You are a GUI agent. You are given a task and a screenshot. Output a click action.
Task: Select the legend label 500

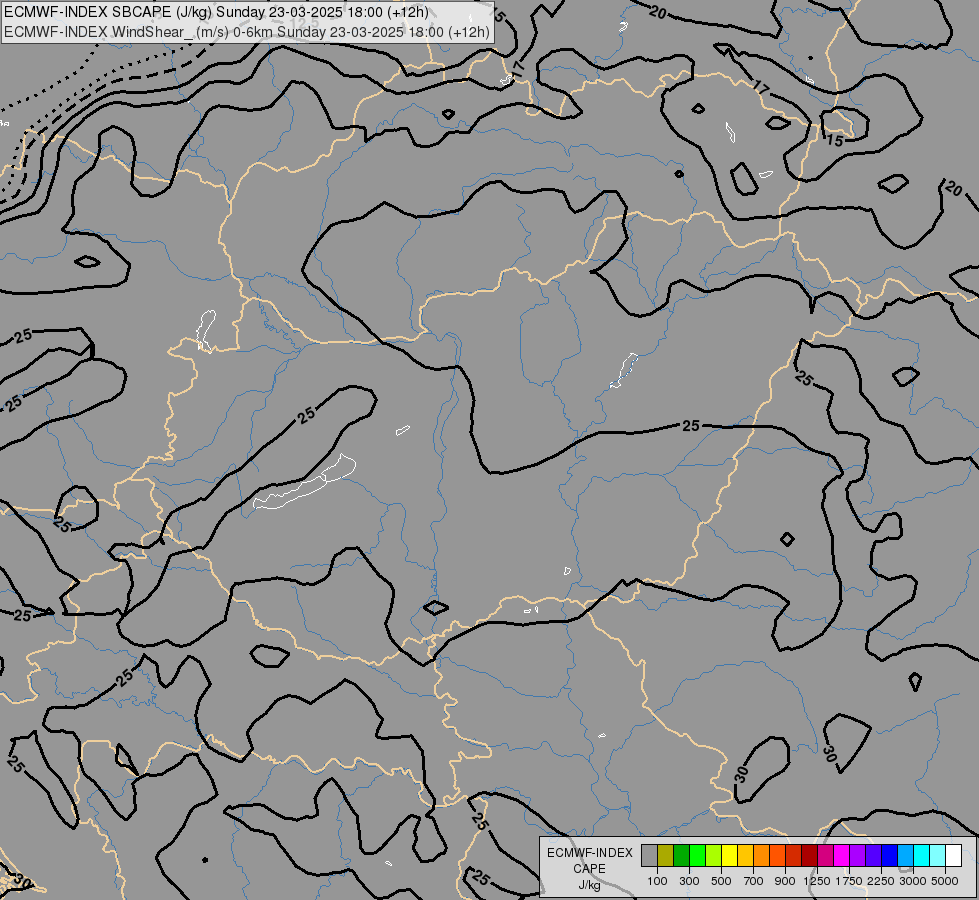[721, 881]
